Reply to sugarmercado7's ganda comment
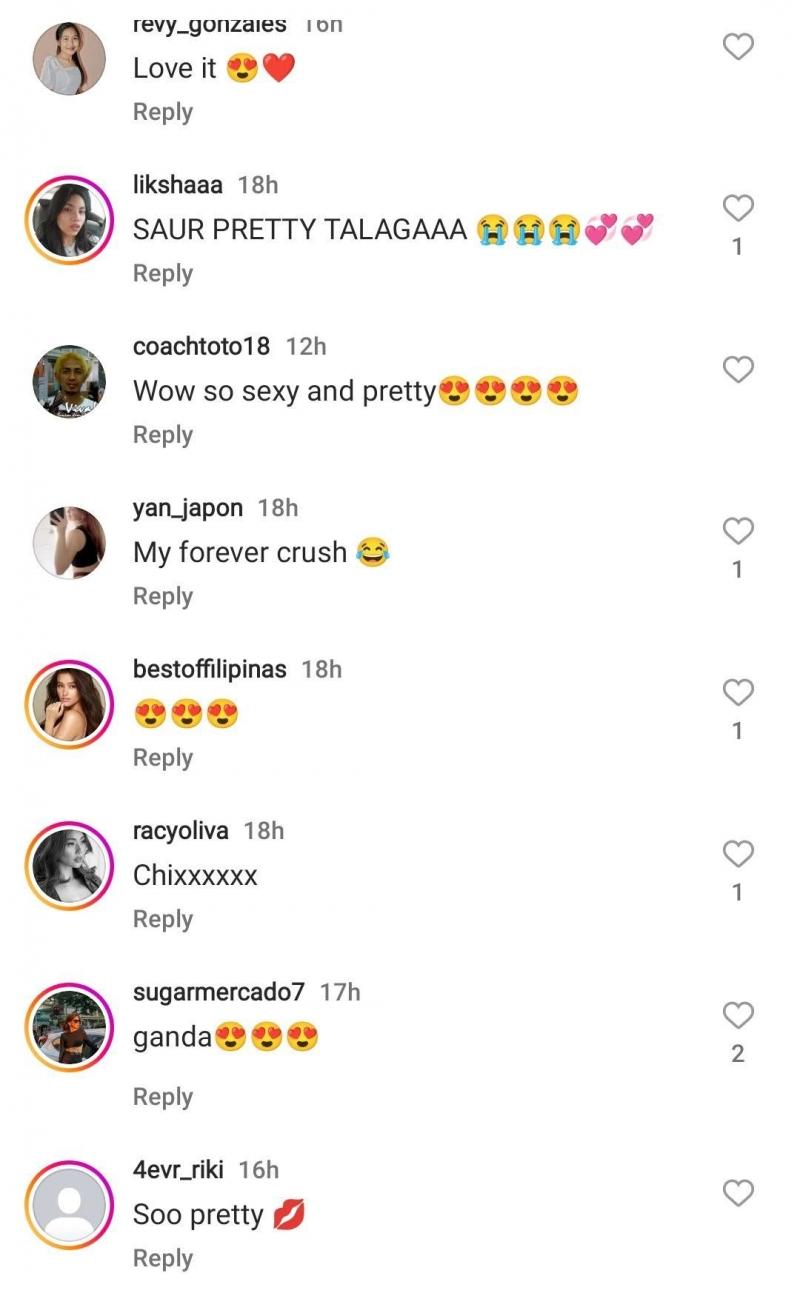 point(163,1097)
